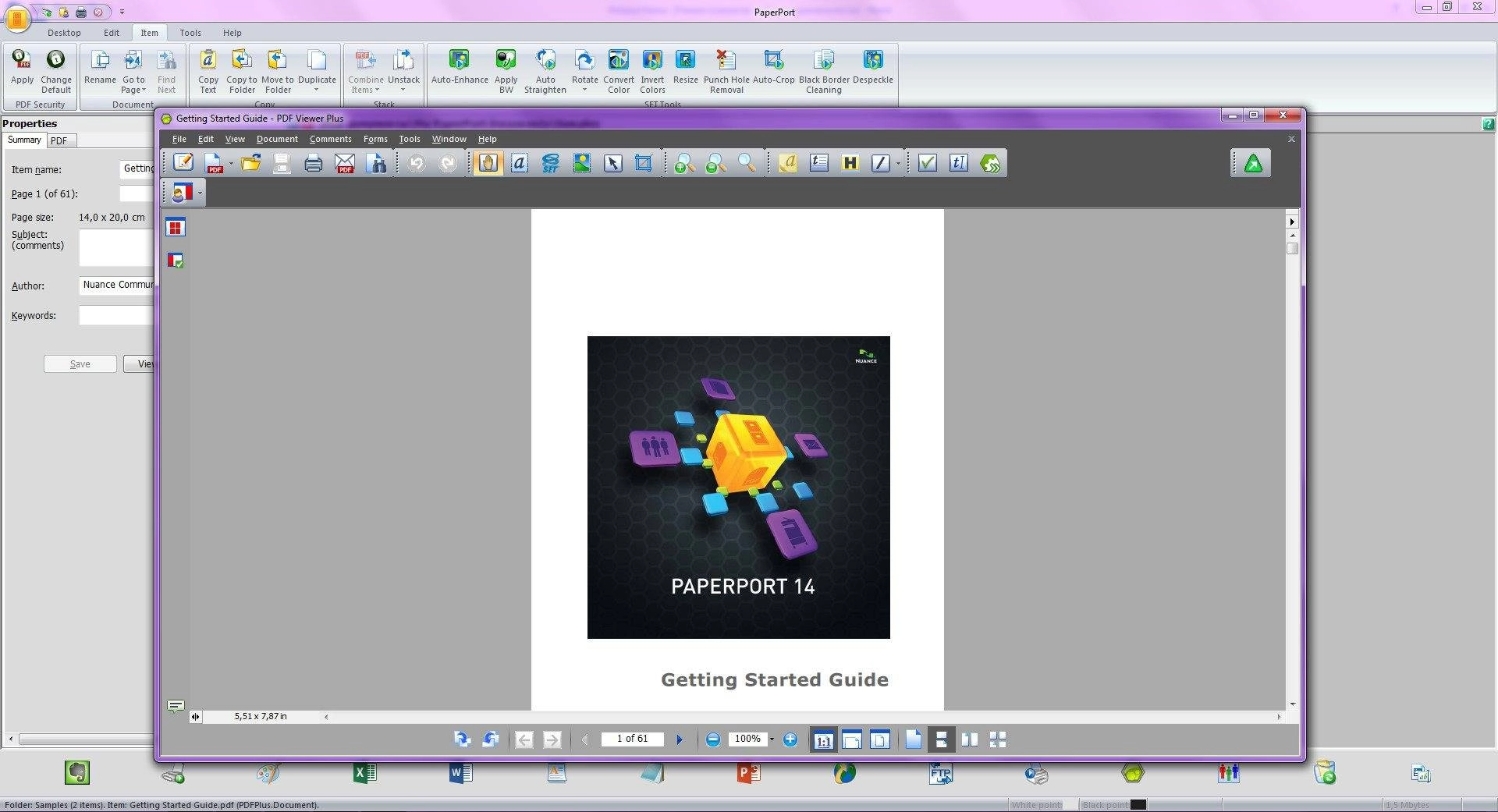The height and width of the screenshot is (812, 1498).
Task: Select the Hand tool in PDF Viewer
Action: (488, 163)
